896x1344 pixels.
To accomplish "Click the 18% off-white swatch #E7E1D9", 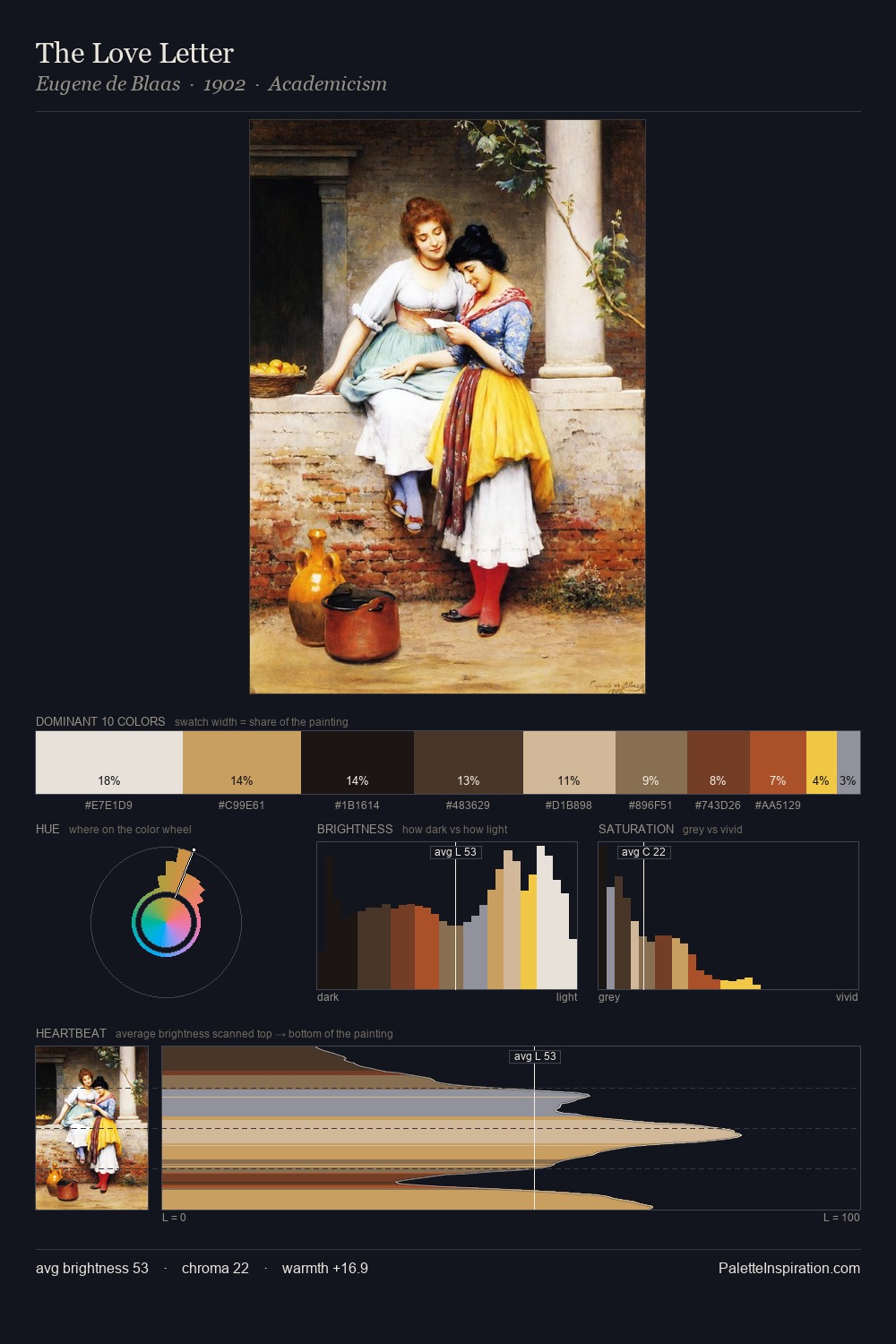I will point(109,762).
